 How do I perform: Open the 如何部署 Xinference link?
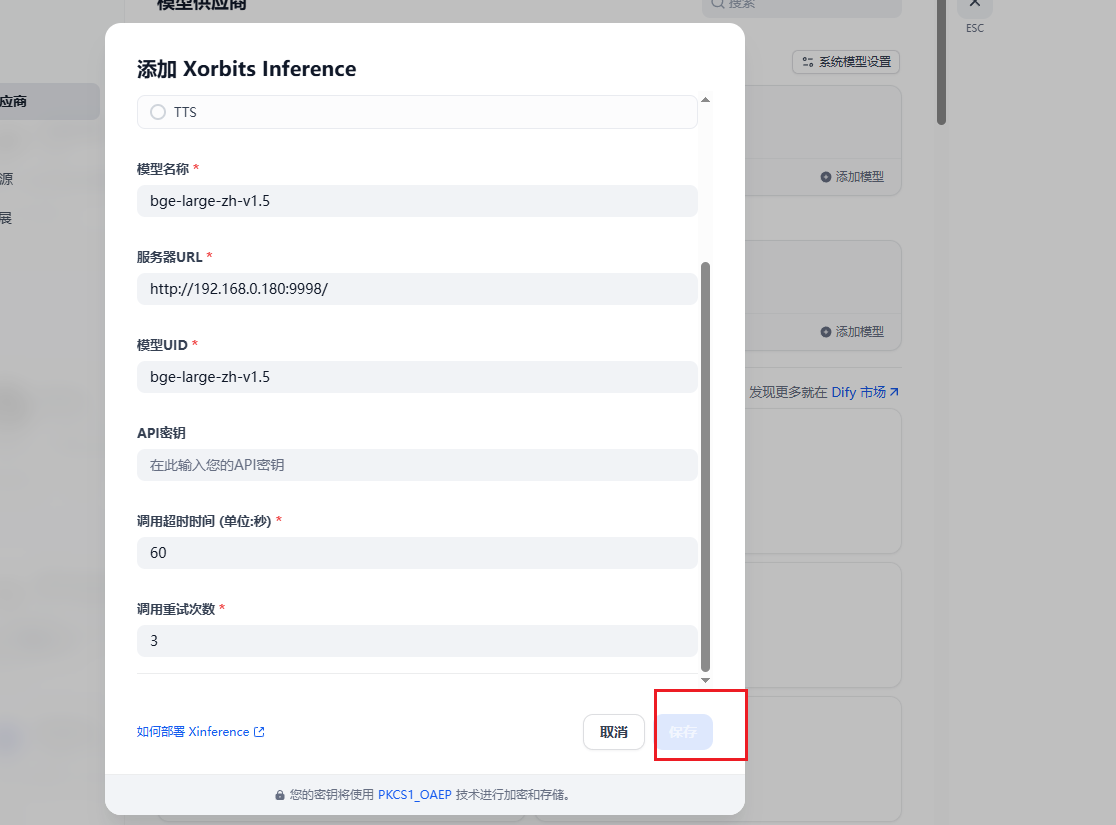click(x=200, y=732)
